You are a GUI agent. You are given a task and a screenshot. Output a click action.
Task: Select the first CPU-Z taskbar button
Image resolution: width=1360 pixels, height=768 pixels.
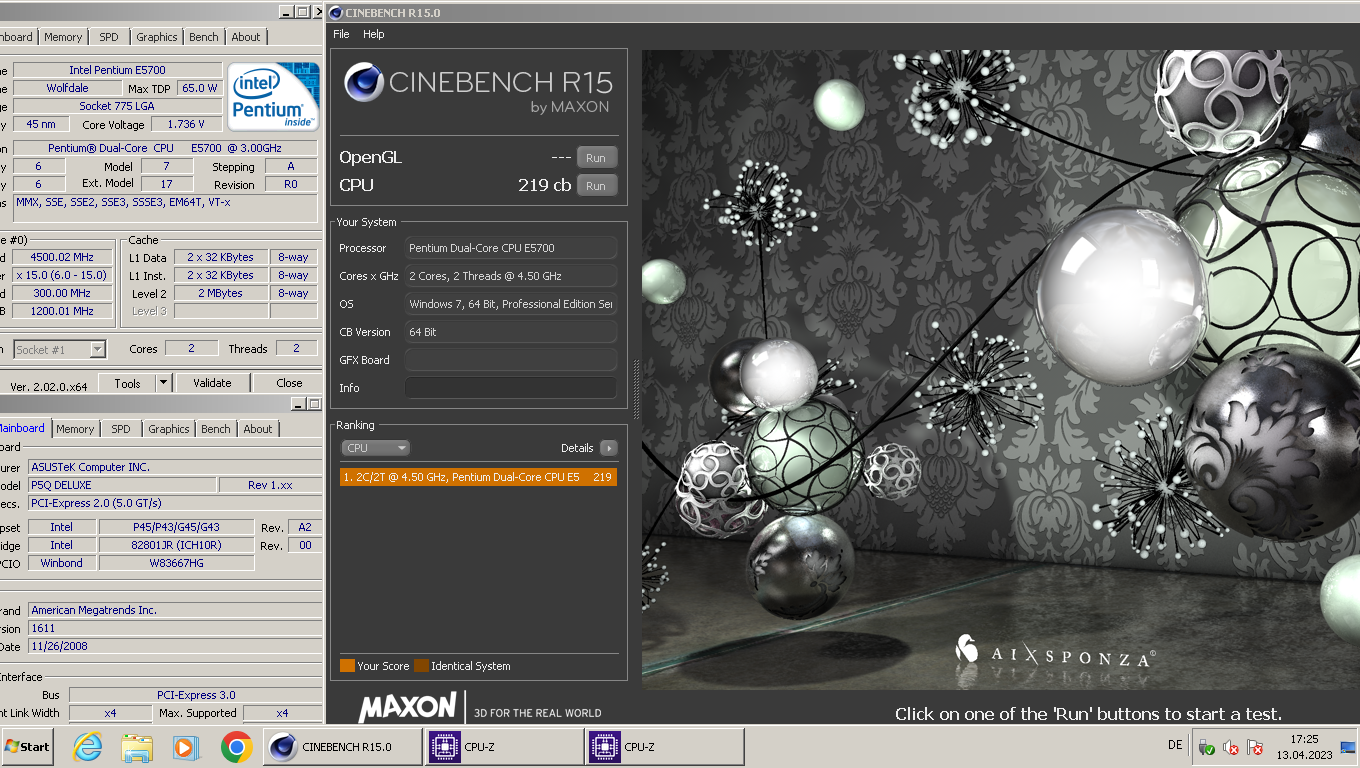click(505, 747)
